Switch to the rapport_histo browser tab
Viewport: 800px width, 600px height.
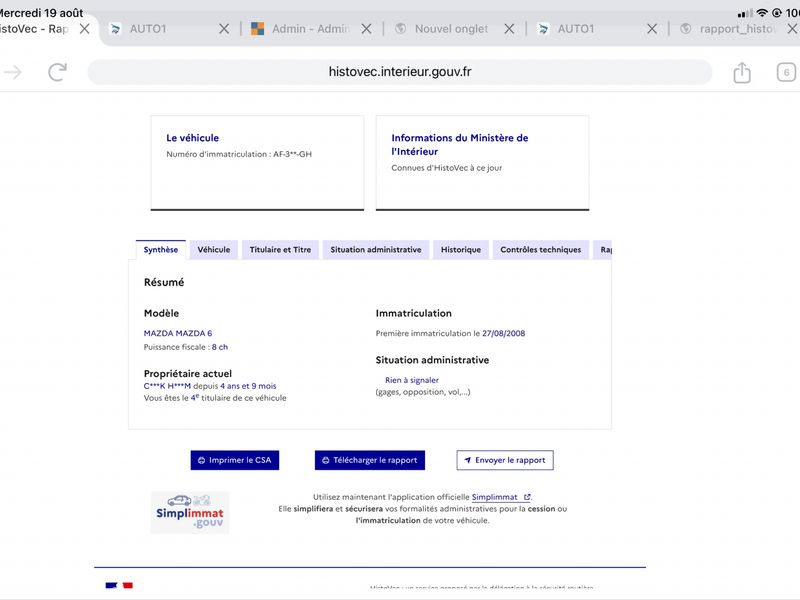click(x=730, y=29)
